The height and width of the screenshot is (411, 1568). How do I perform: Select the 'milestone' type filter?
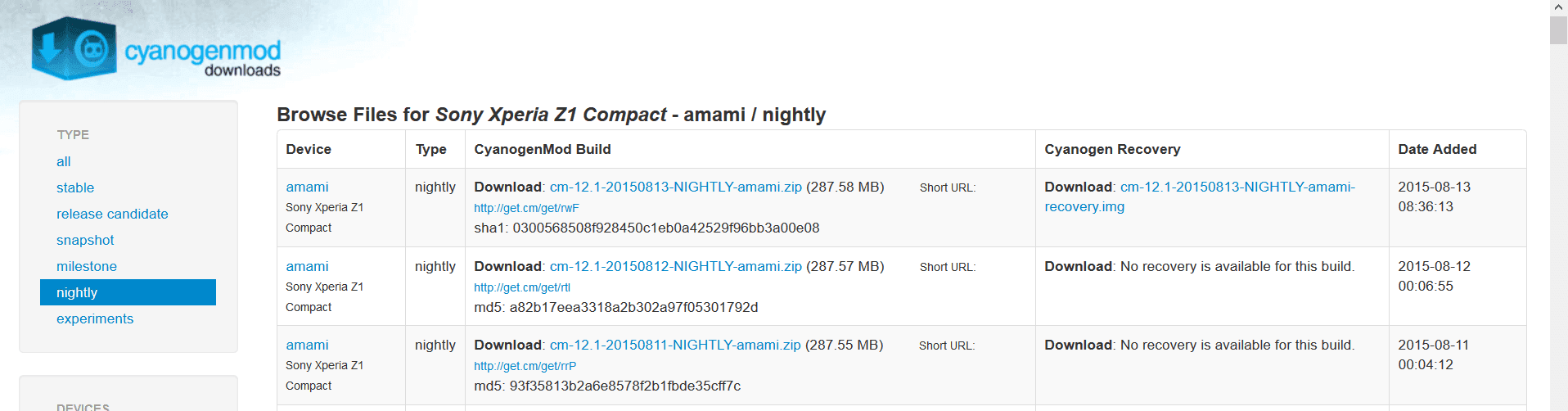[x=87, y=266]
